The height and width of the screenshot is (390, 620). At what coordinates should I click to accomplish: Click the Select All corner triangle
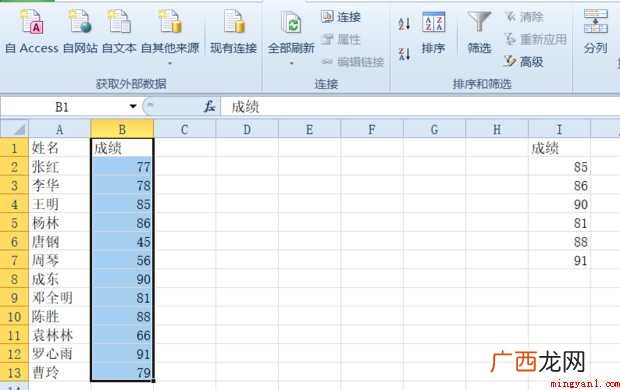[x=14, y=129]
